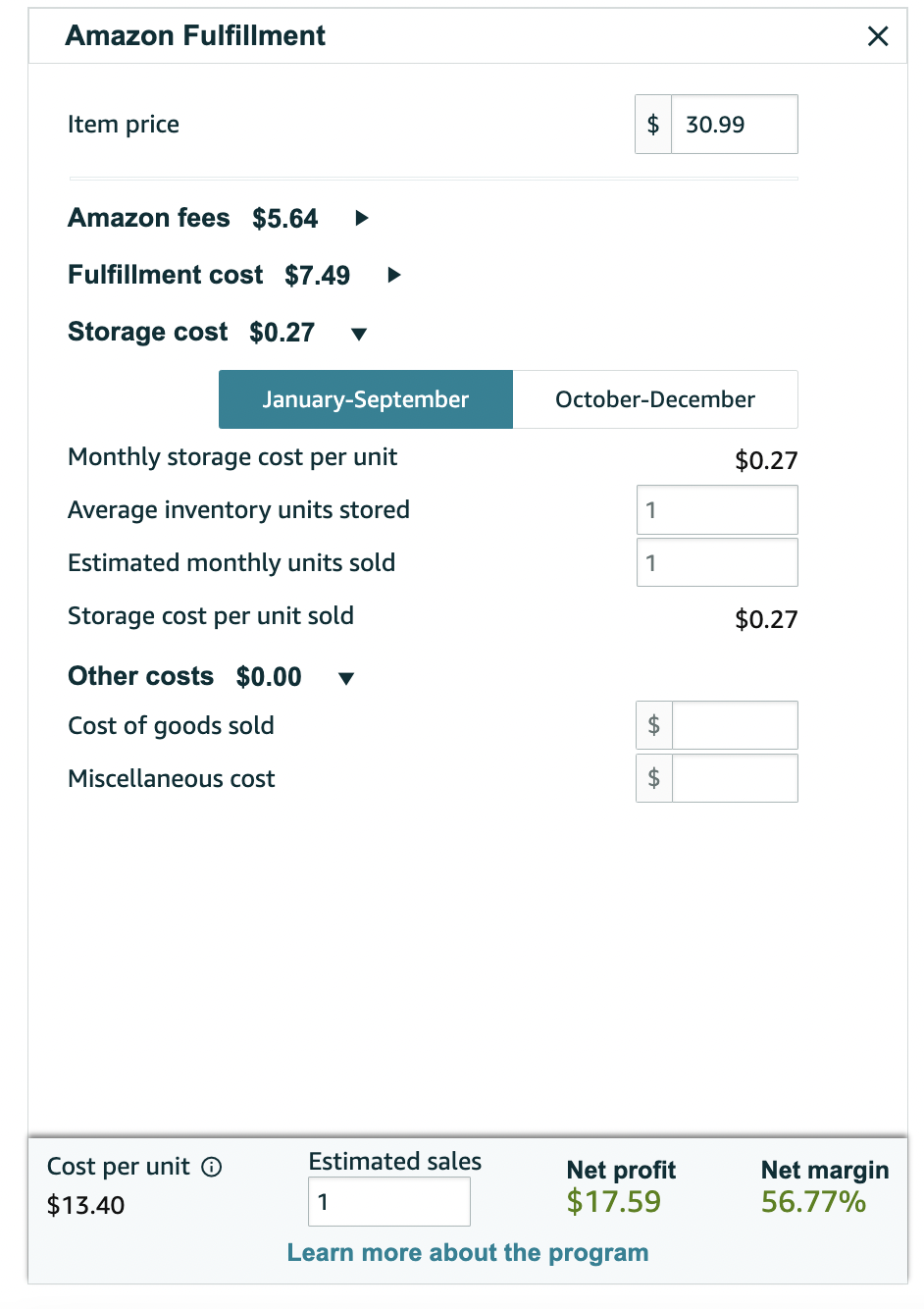Click the Other costs heading

coord(141,676)
